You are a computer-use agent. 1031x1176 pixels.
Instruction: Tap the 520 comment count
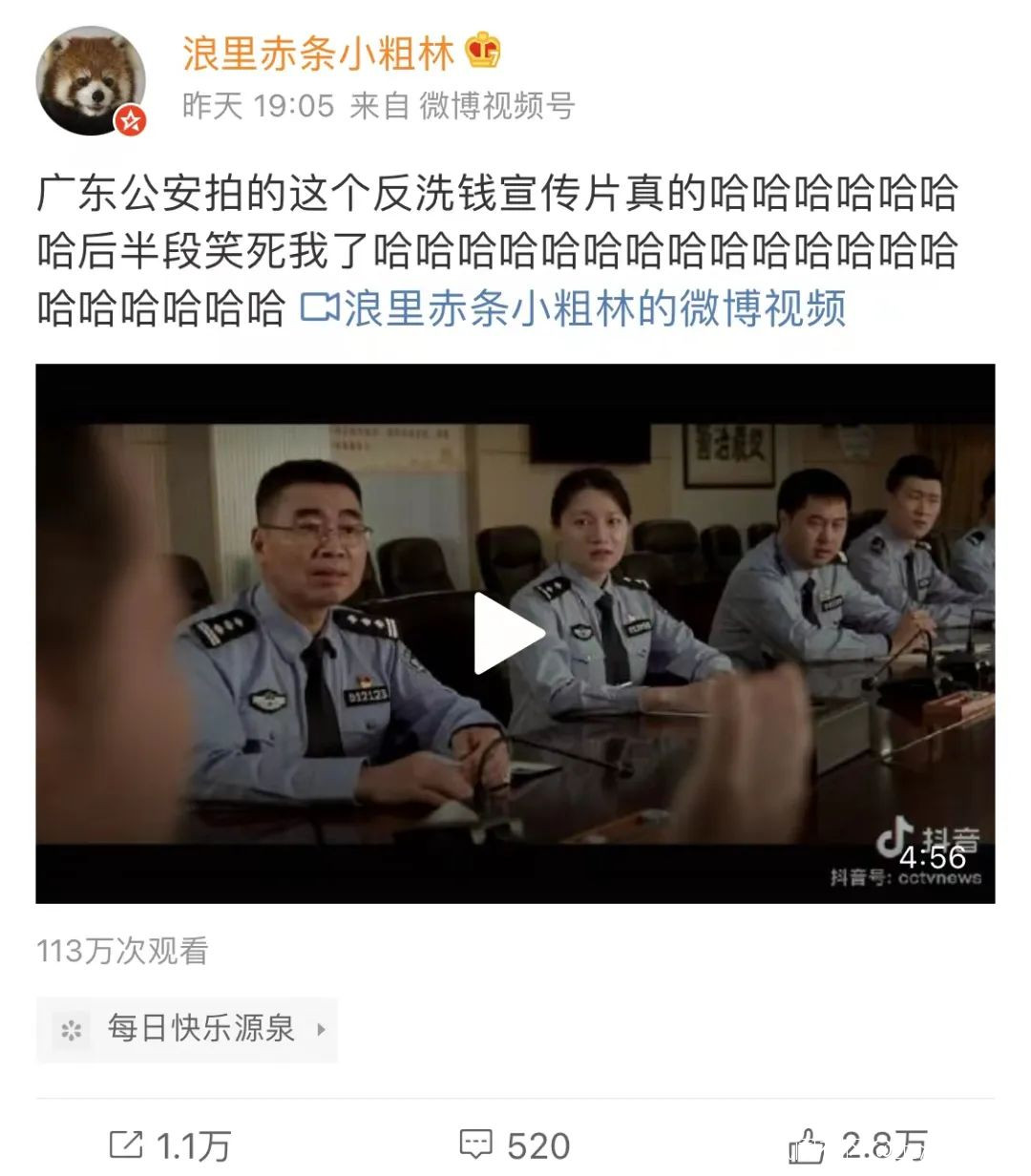[539, 1144]
